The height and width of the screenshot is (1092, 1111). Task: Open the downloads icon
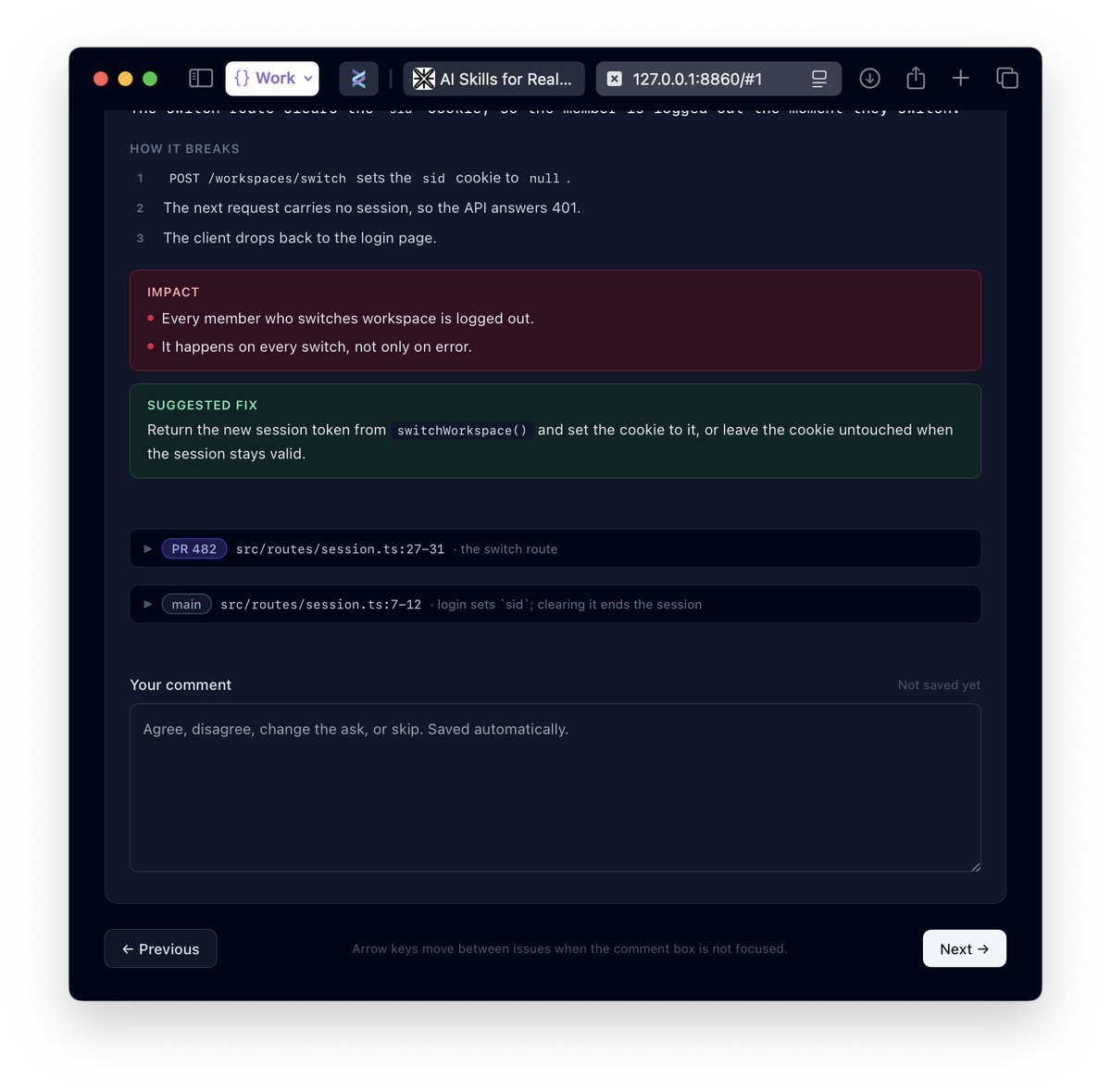[x=869, y=79]
